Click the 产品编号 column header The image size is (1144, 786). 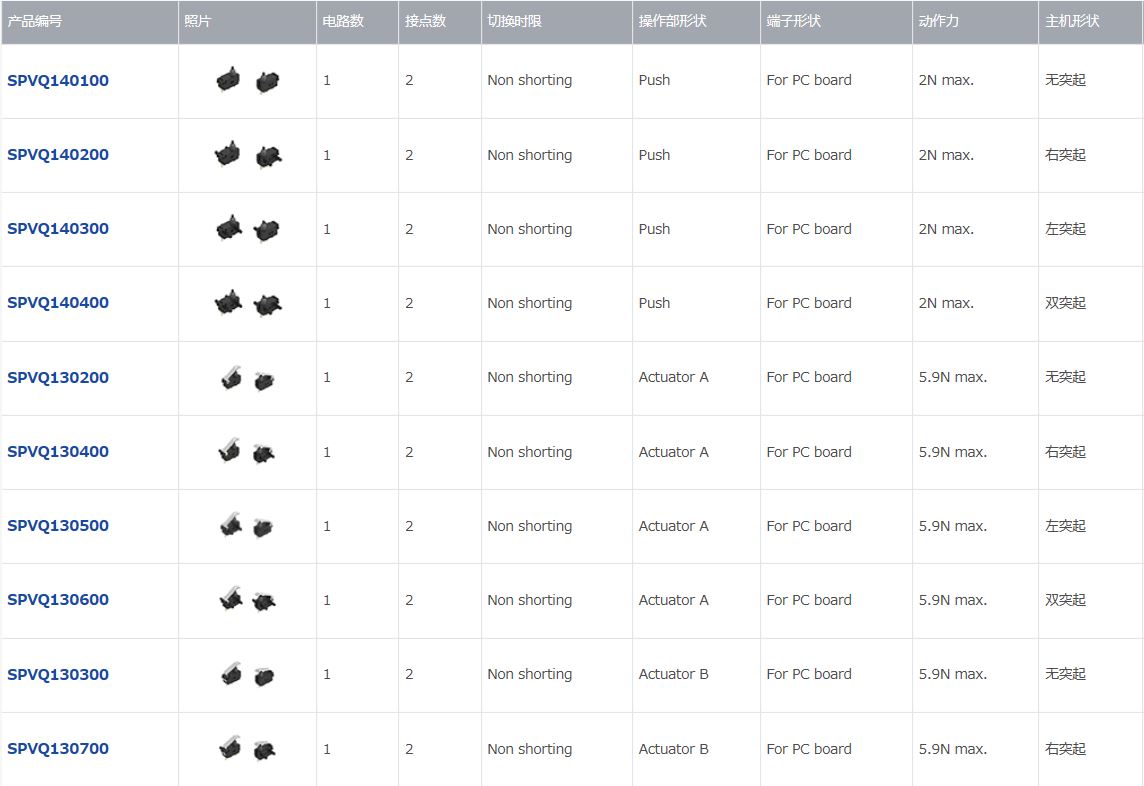point(34,21)
